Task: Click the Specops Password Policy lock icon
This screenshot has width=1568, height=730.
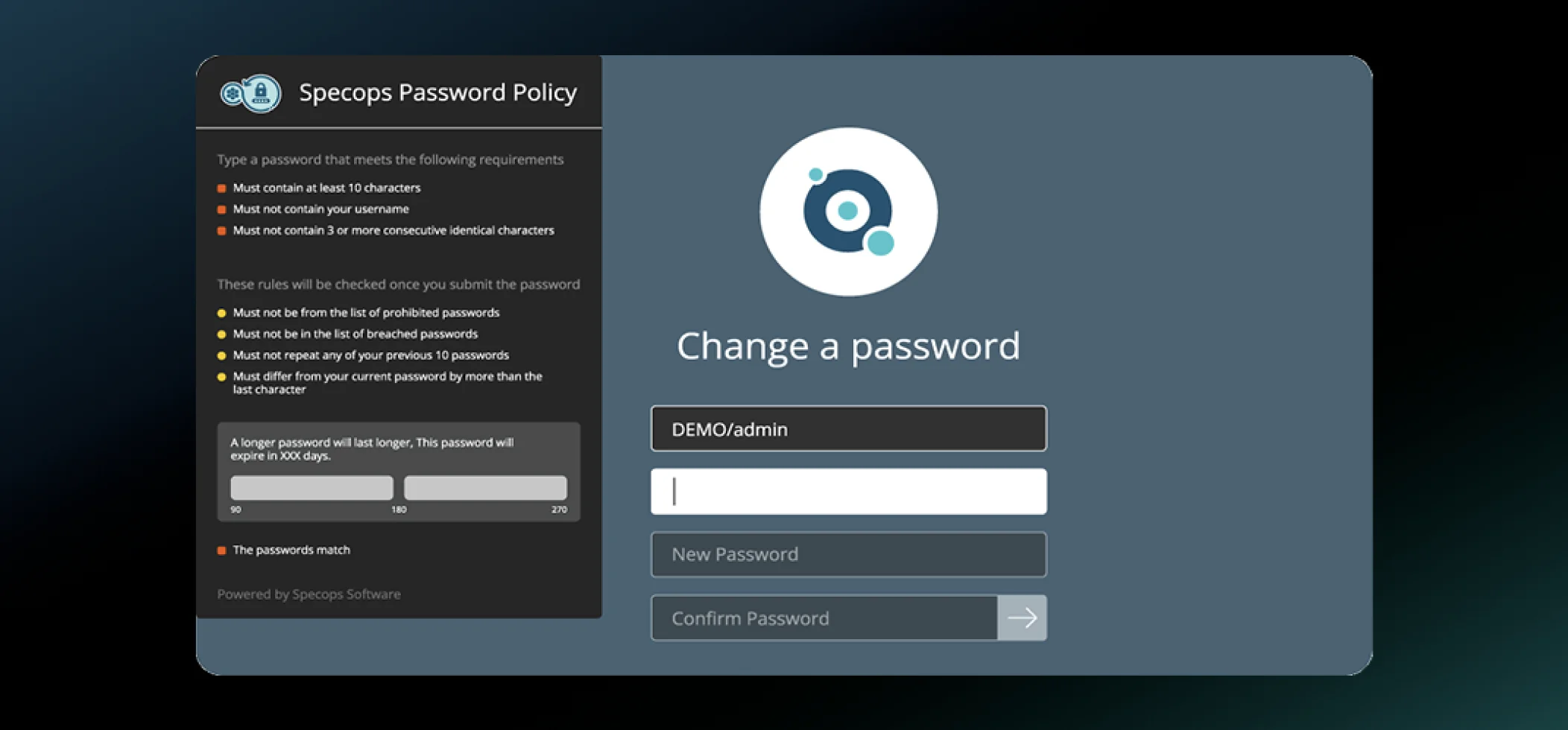Action: point(251,94)
